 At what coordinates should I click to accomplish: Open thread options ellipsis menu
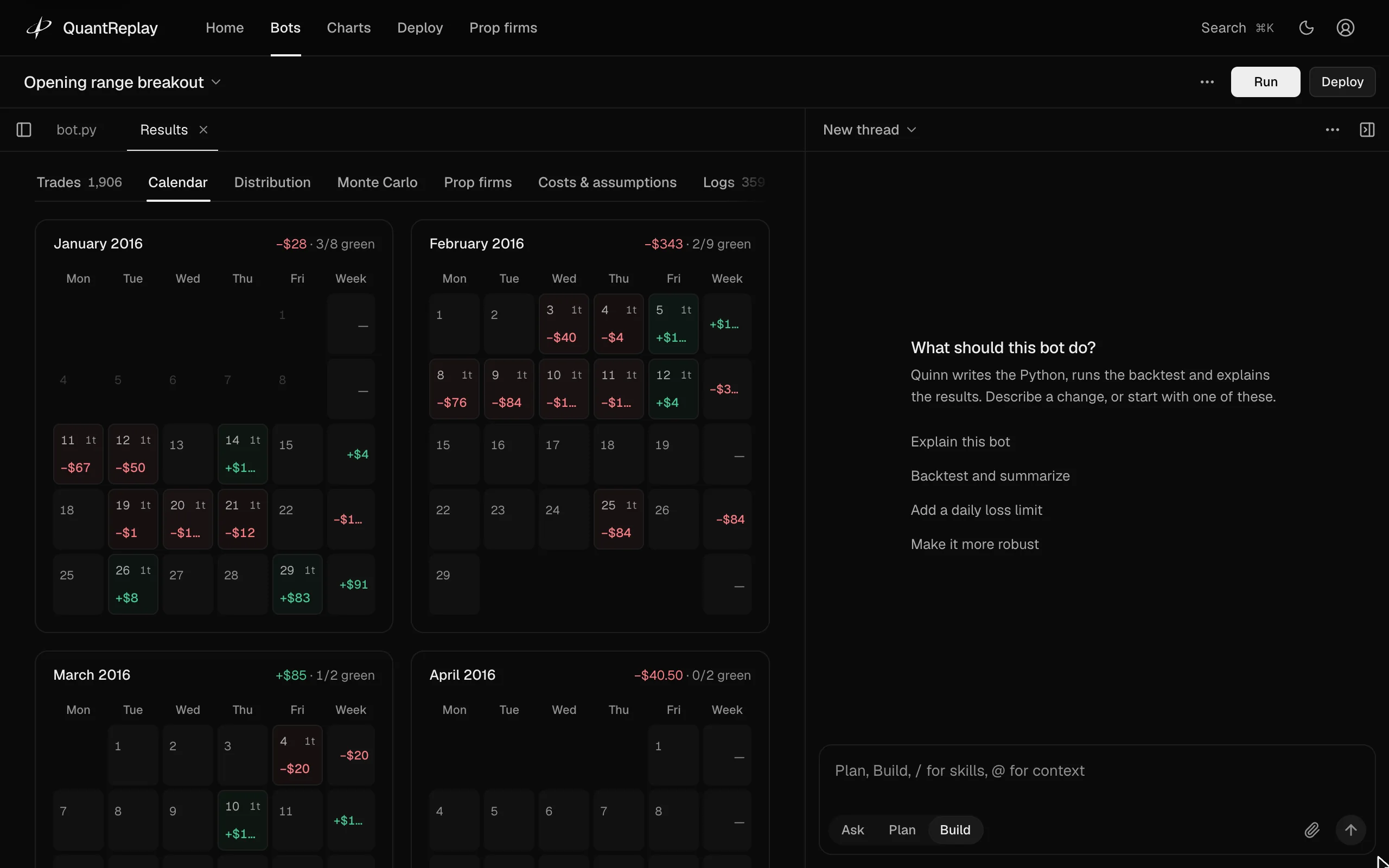(x=1332, y=130)
